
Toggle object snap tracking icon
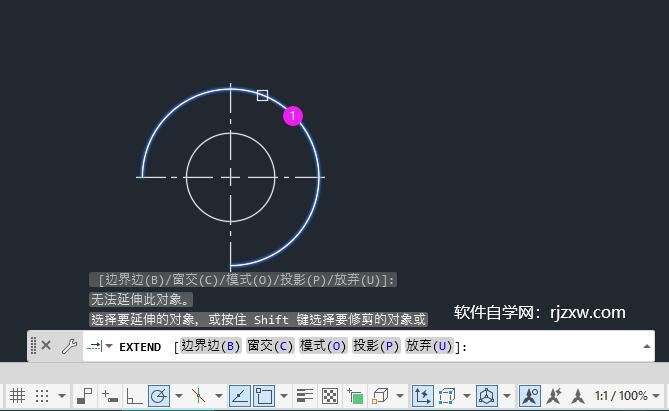click(240, 396)
